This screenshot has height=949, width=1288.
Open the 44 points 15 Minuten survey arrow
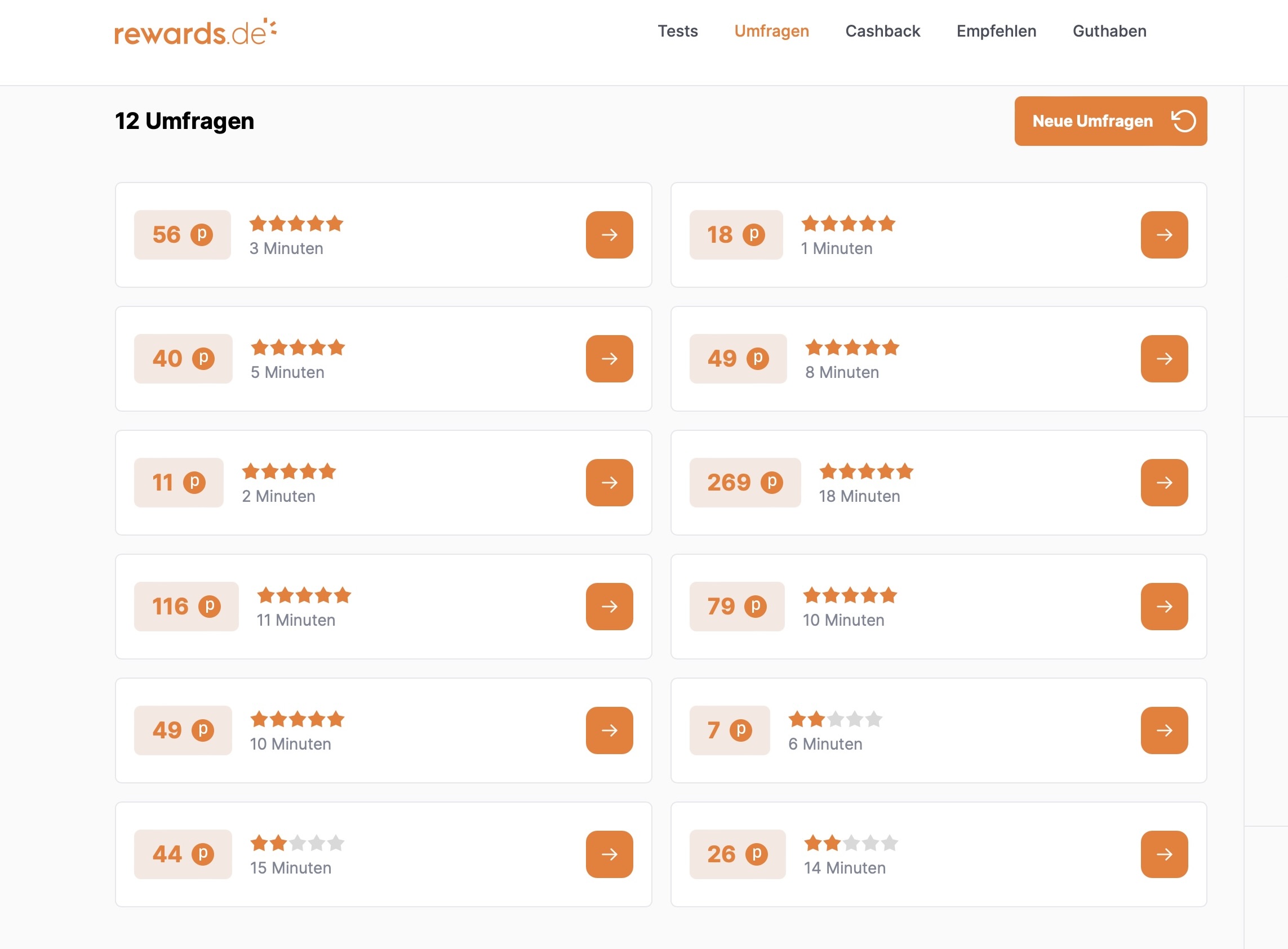(609, 854)
